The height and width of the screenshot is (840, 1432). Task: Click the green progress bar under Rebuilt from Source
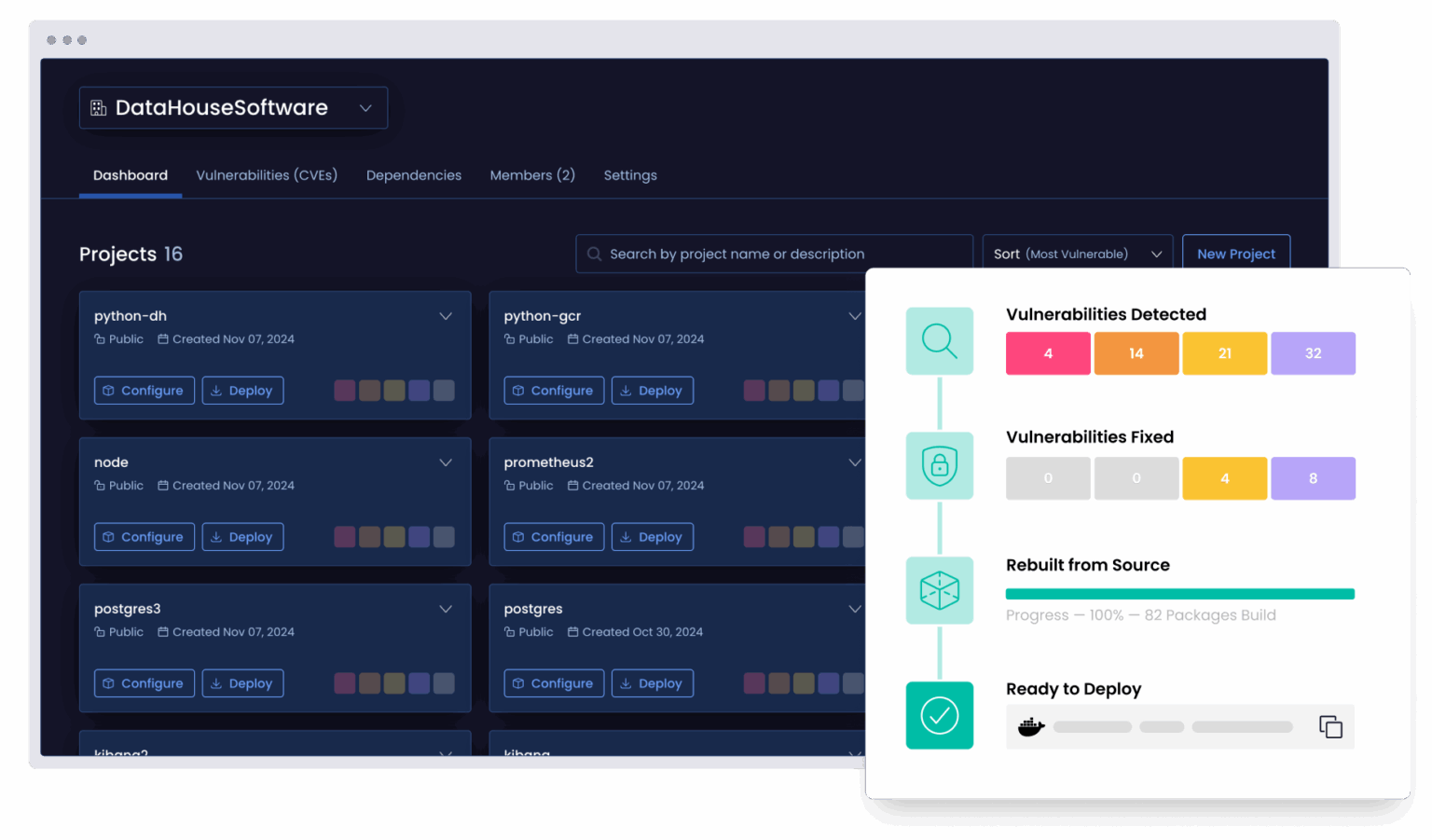pos(1179,593)
